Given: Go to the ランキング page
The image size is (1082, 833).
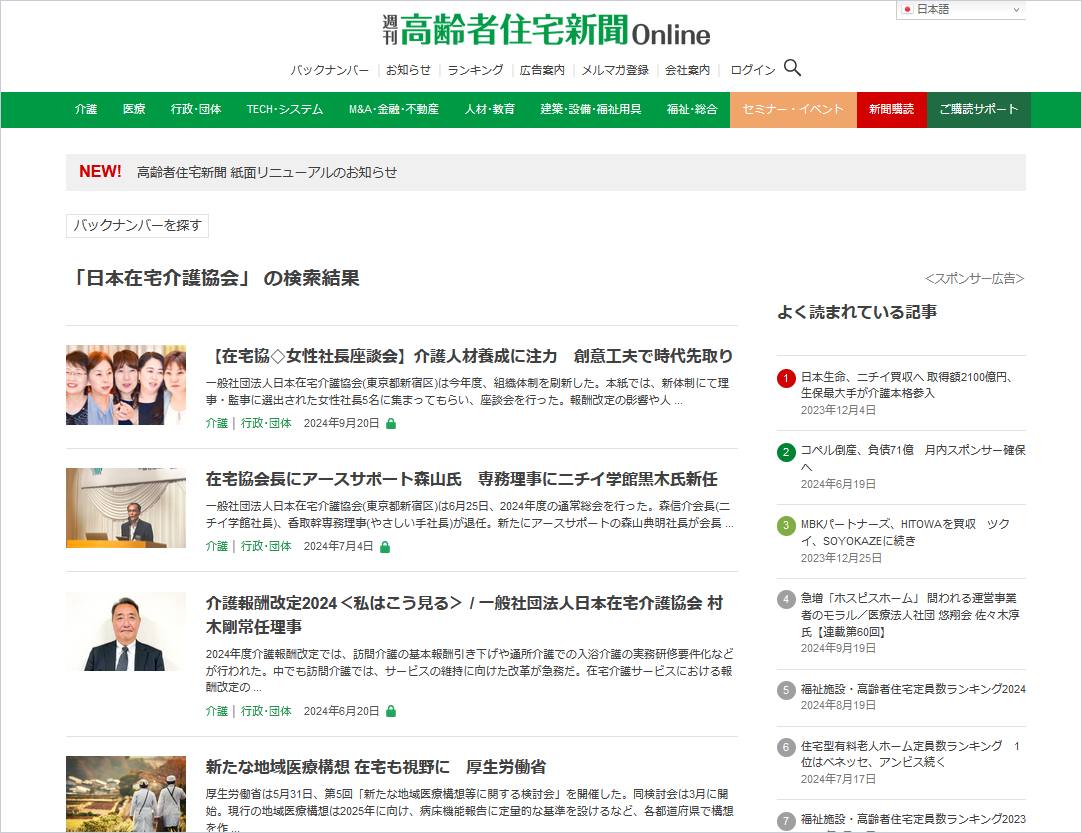Looking at the screenshot, I should point(475,70).
